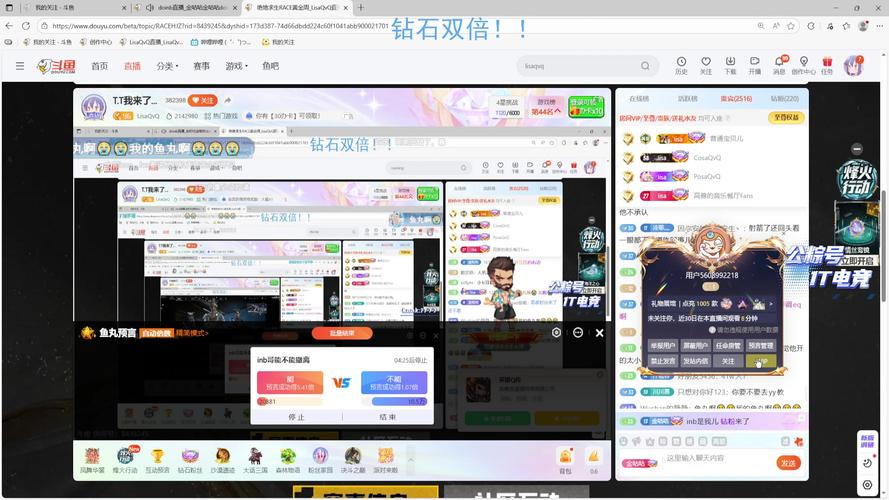Click 结束 on the prediction card

coord(388,417)
